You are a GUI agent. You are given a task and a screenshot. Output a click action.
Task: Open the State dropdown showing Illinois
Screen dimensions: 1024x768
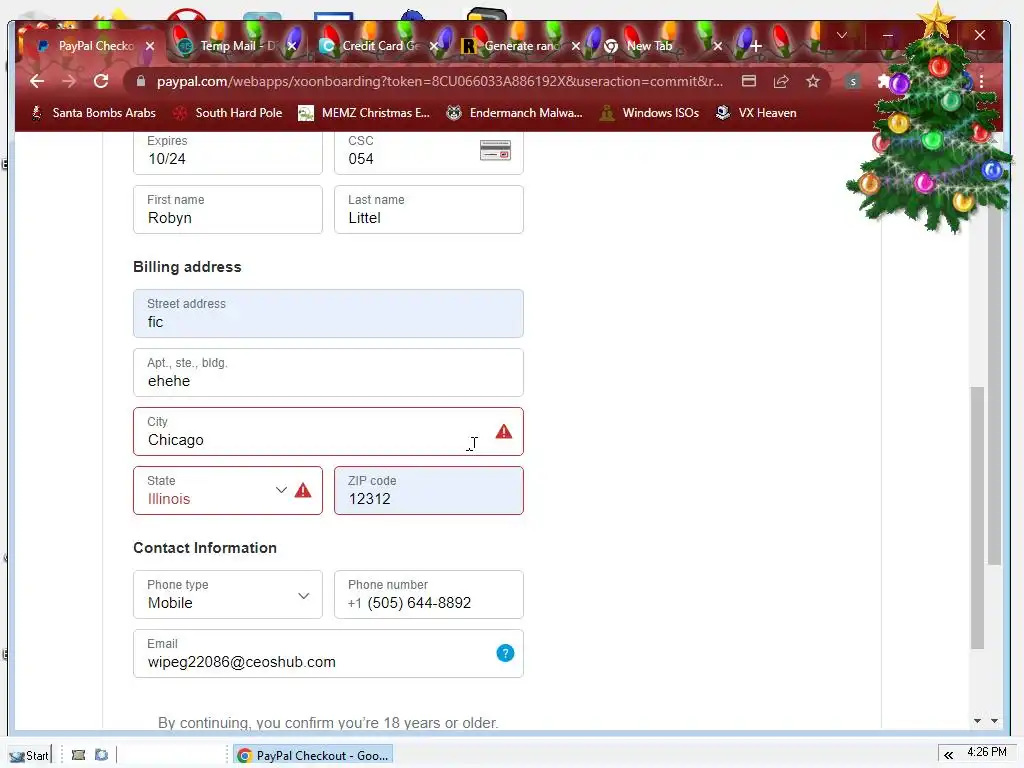coord(228,490)
